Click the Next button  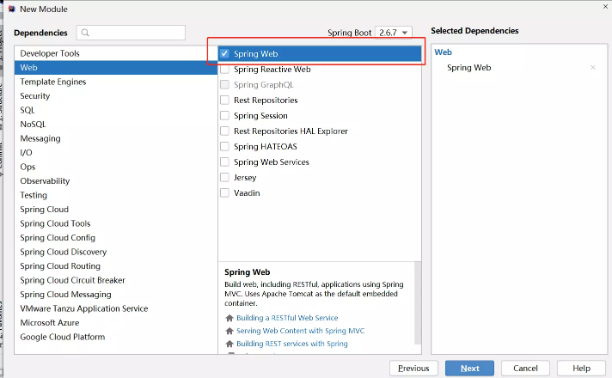[470, 368]
